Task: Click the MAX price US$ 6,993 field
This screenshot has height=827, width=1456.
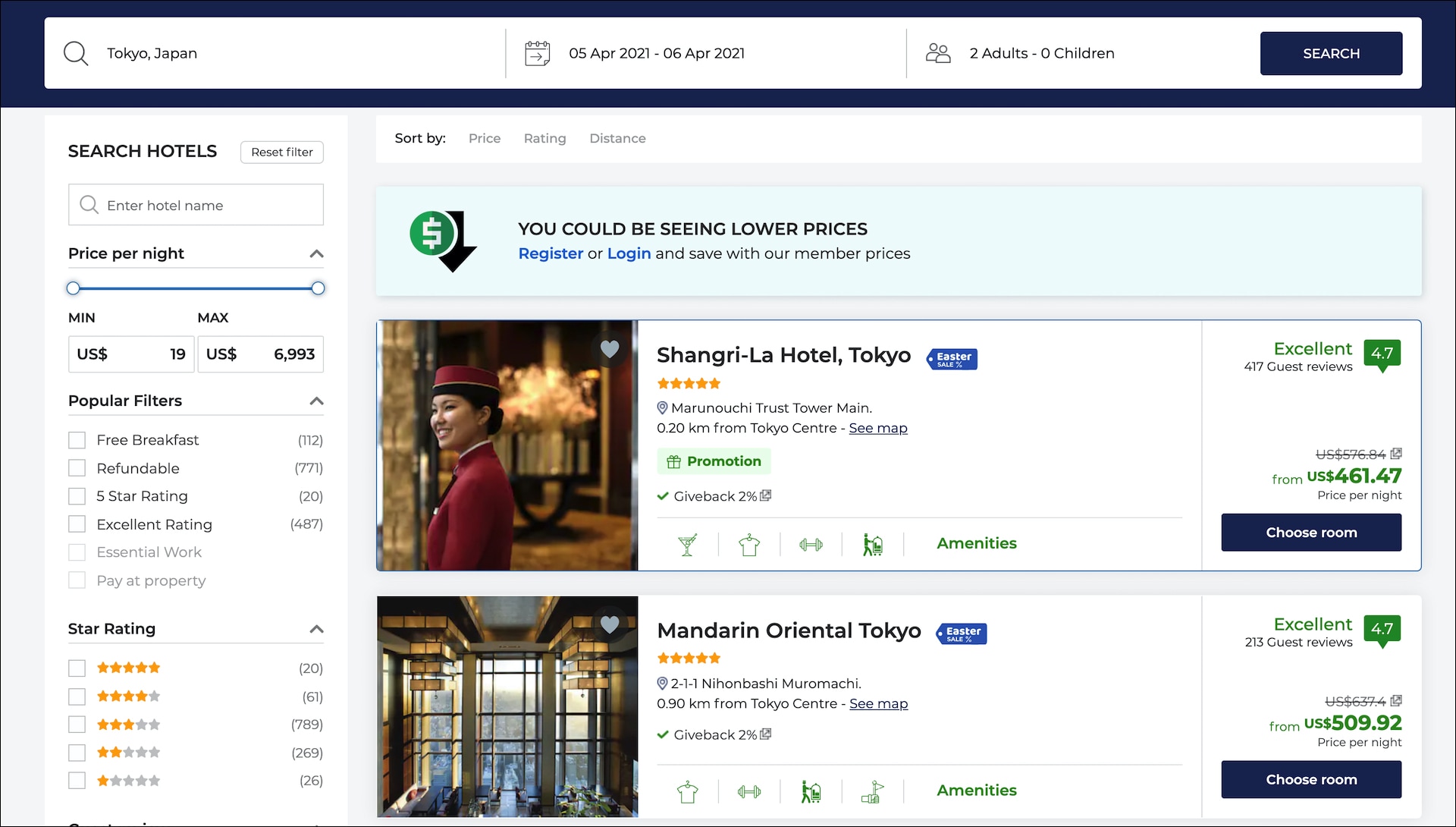Action: pyautogui.click(x=260, y=354)
